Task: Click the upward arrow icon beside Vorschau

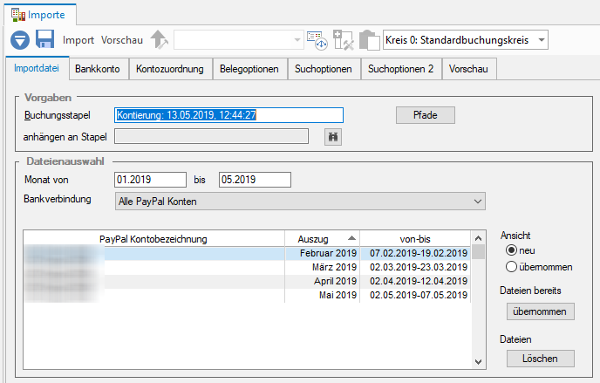Action: click(159, 40)
